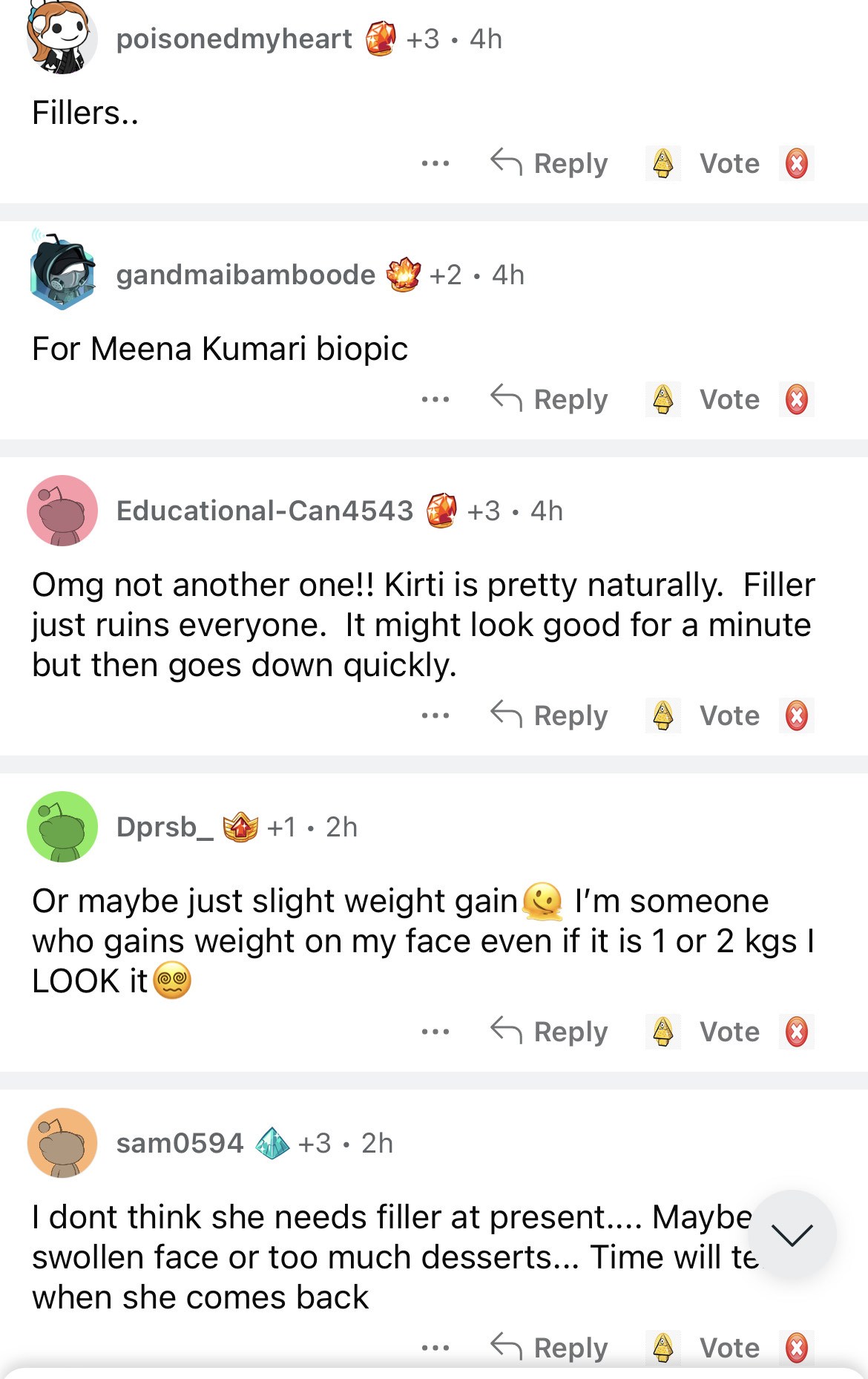This screenshot has height=1379, width=868.
Task: Downvote gandmaibamboode's comment
Action: pyautogui.click(x=796, y=399)
